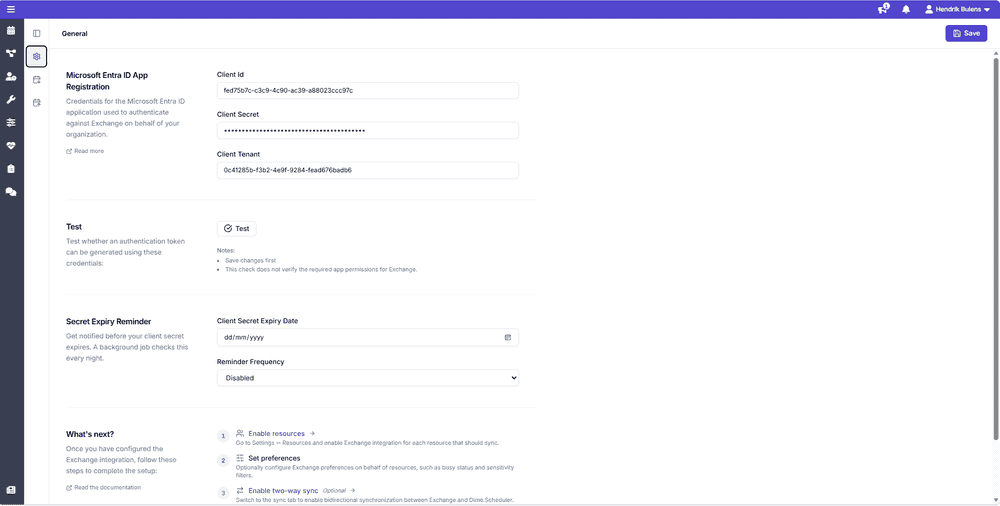Open the announcements megaphone icon
This screenshot has width=1000, height=506.
(x=883, y=9)
